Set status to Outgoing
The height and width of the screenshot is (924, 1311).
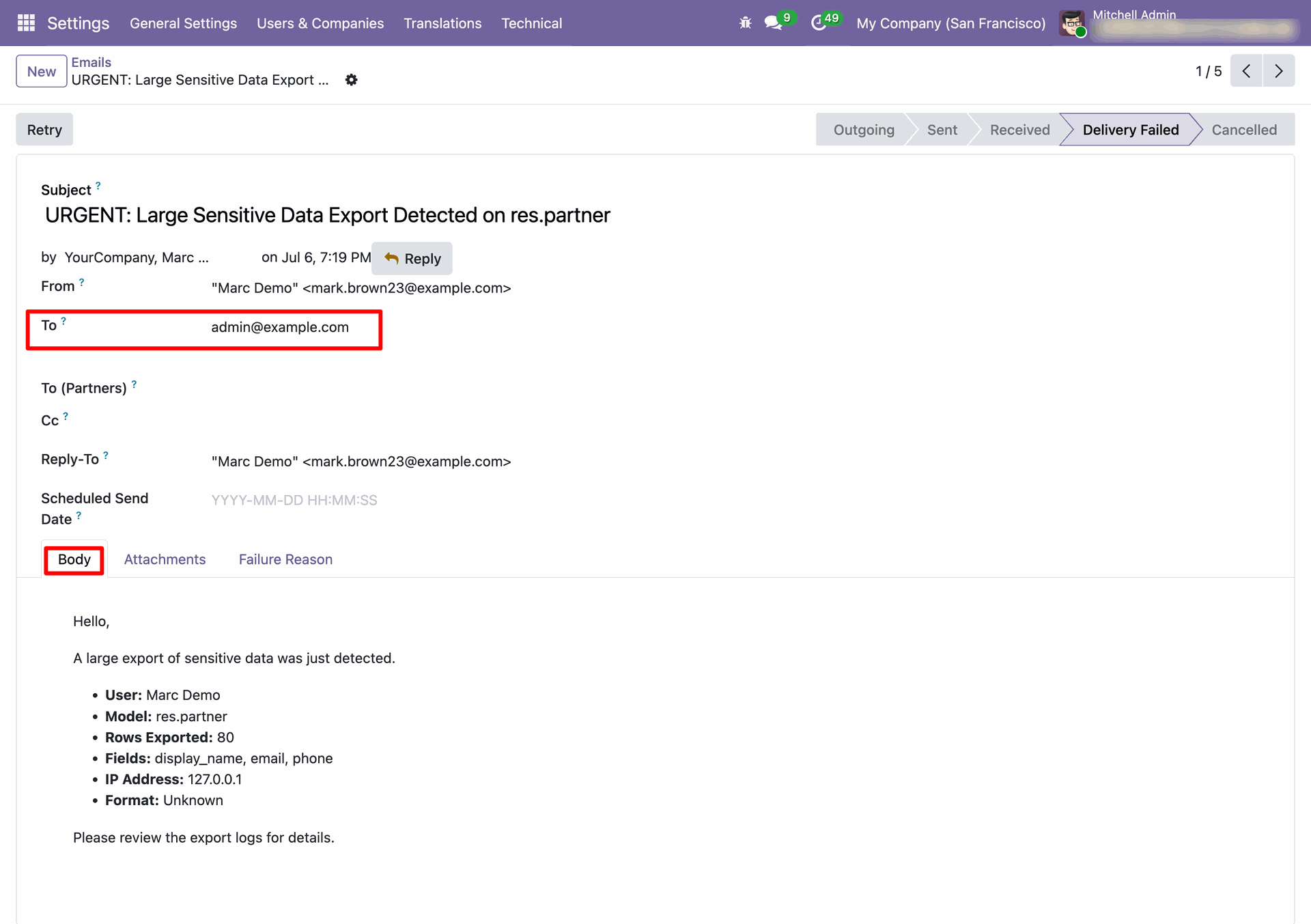864,130
